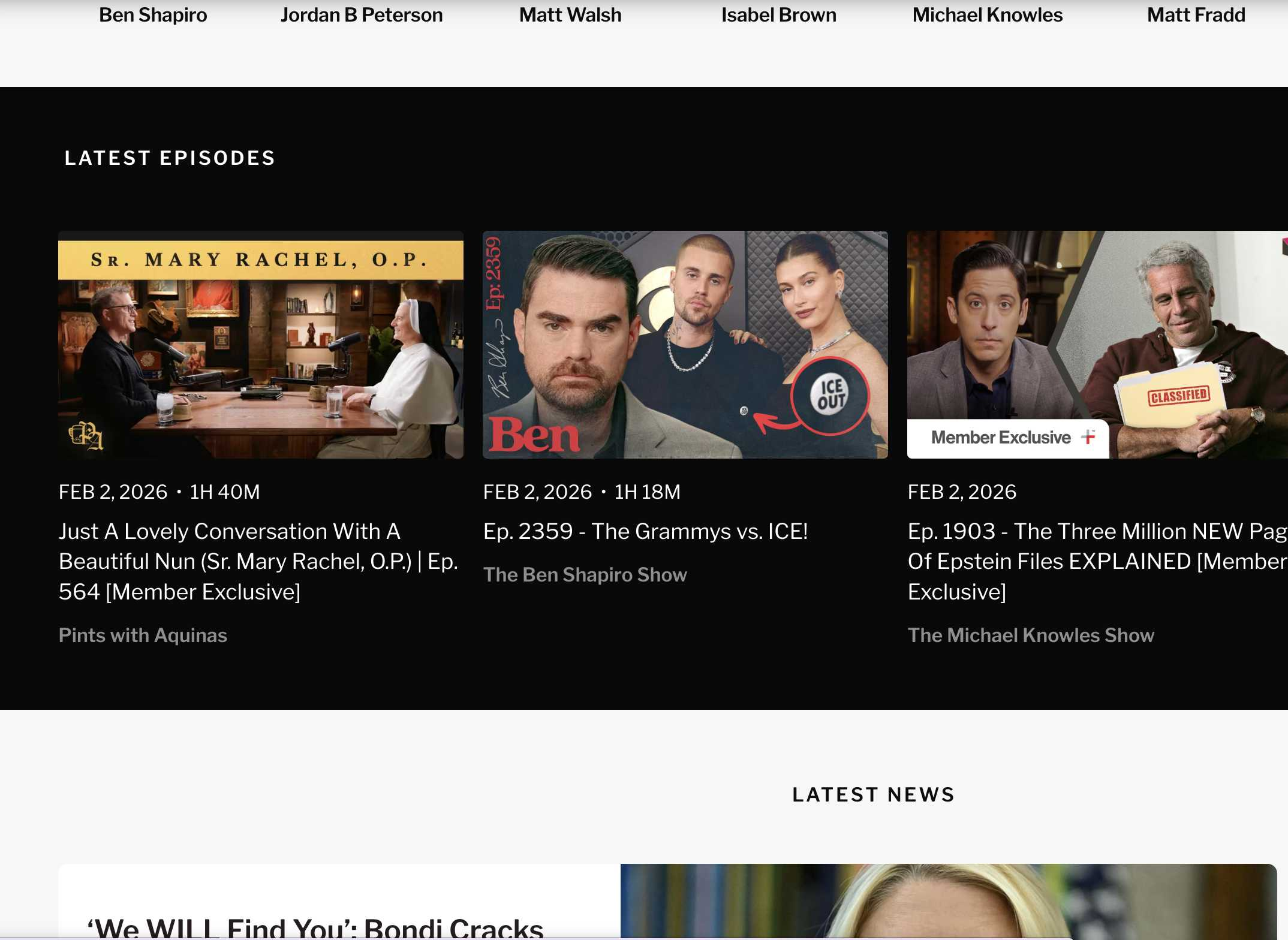The width and height of the screenshot is (1288, 940).
Task: Select Matt Fradd host name
Action: (x=1196, y=15)
